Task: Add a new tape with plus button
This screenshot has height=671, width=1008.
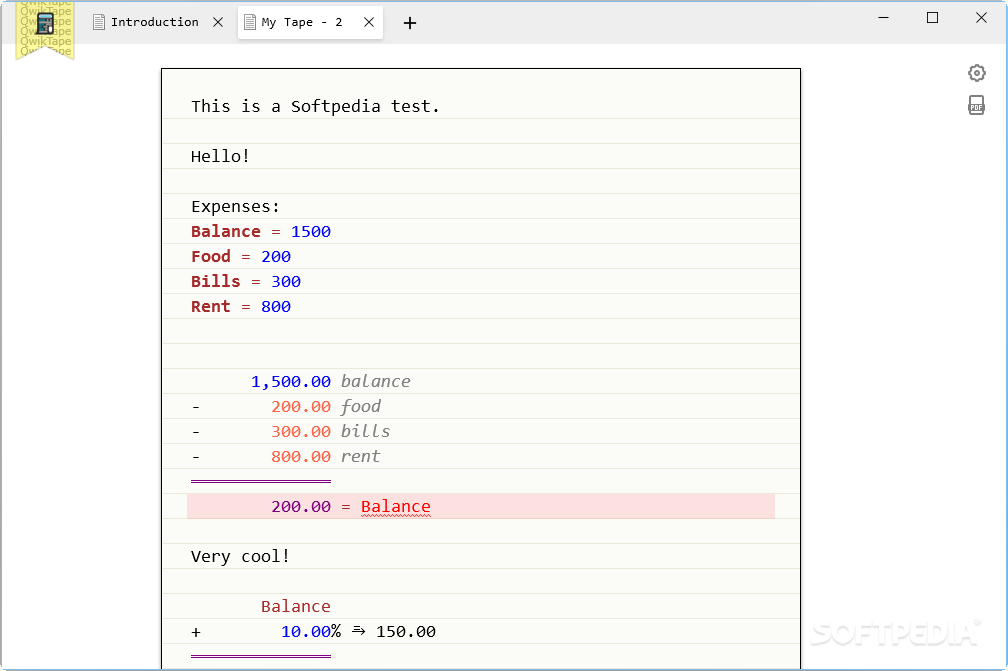Action: [x=410, y=23]
